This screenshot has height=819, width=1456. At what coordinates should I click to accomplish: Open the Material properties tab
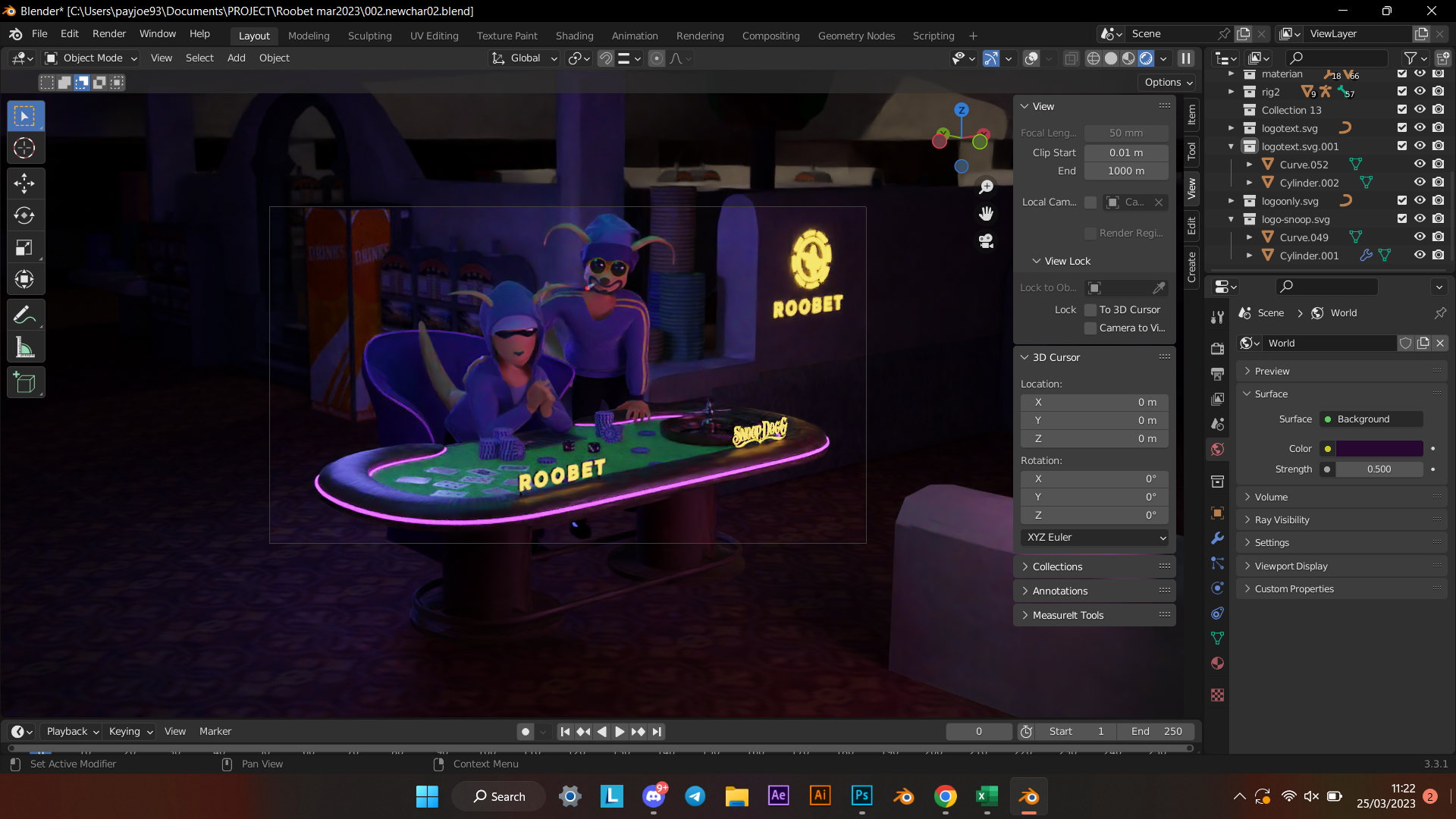point(1217,664)
